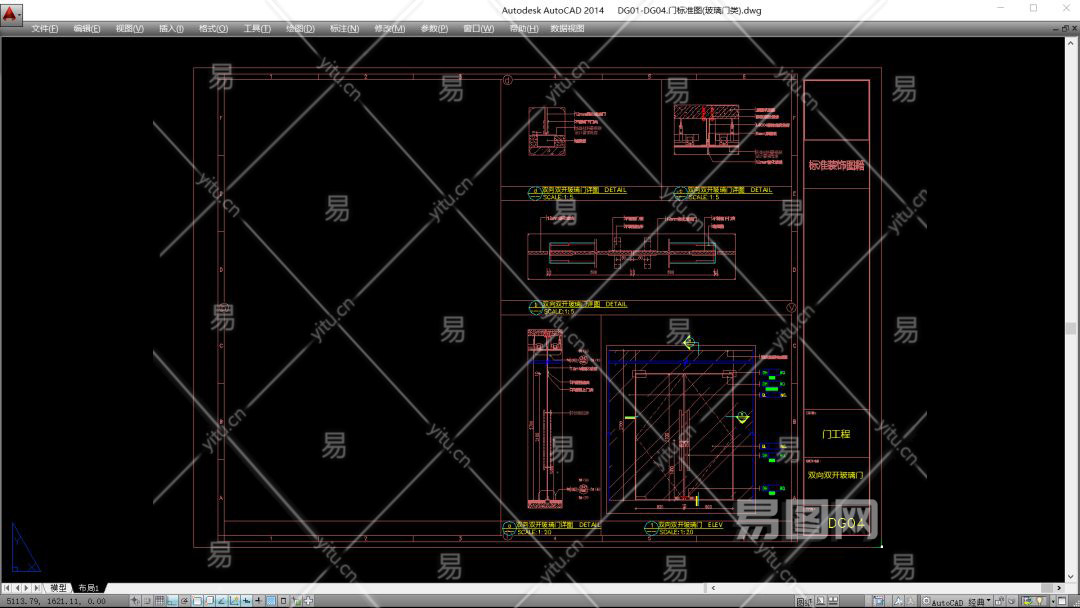Click the toolbar/window lock icon
1080x608 pixels.
point(999,601)
